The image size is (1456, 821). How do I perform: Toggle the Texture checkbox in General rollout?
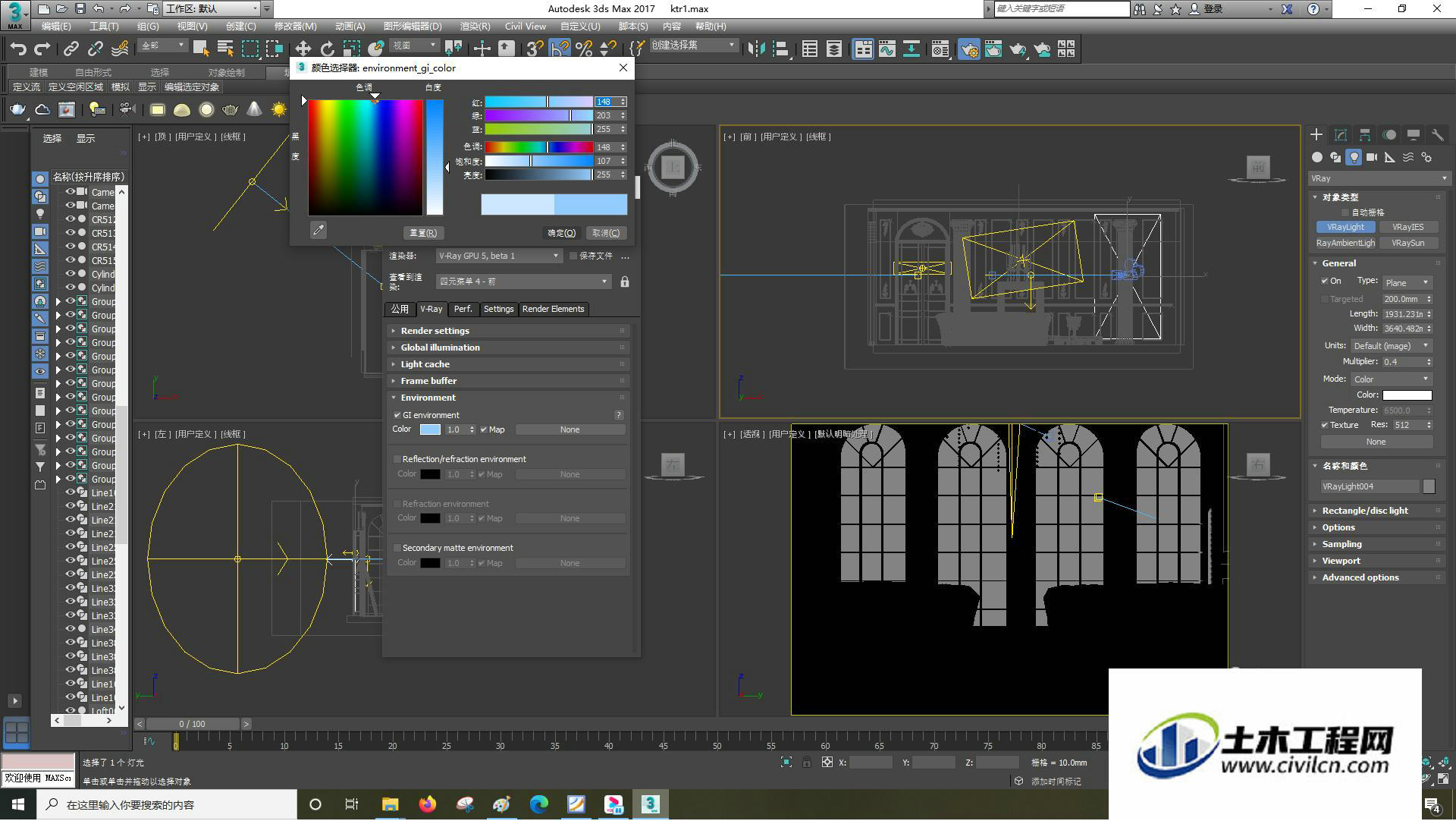point(1325,425)
